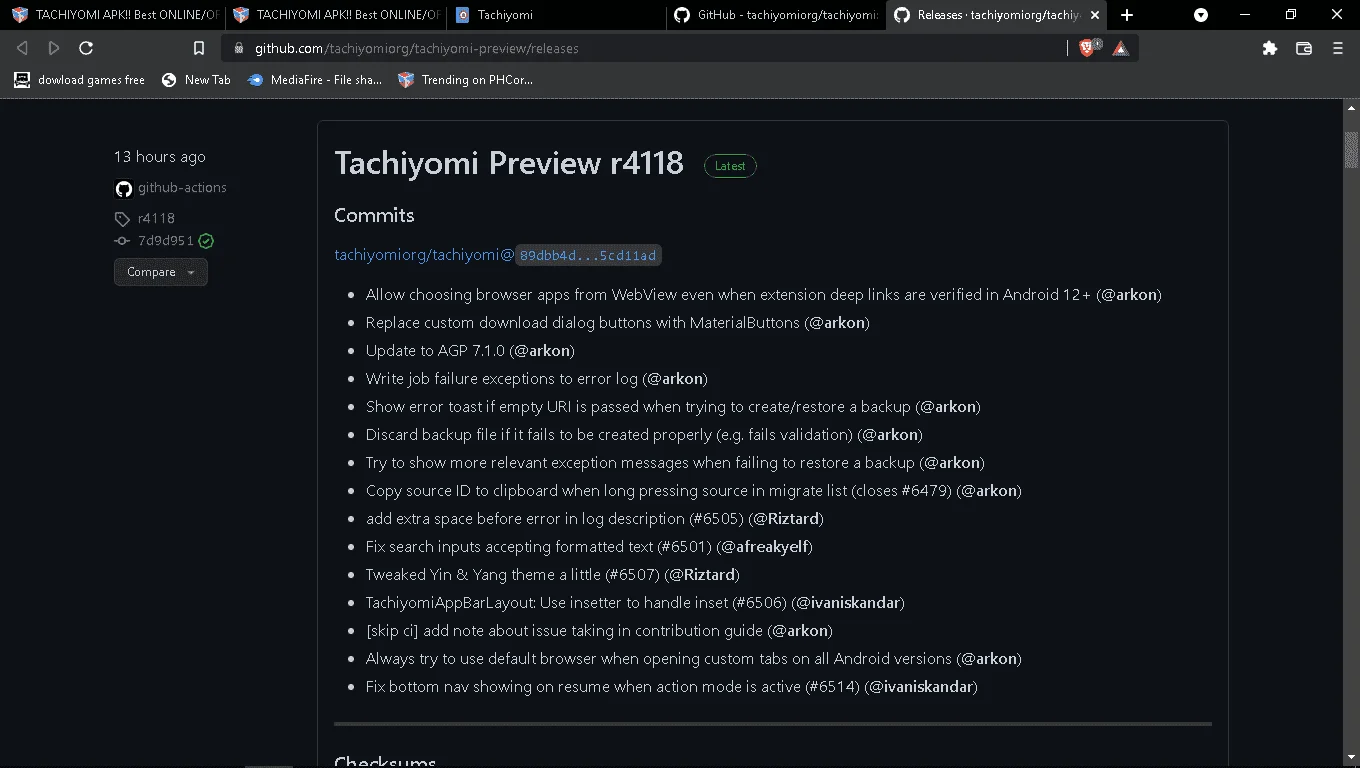1360x768 pixels.
Task: Click the Latest label badge
Action: coord(730,166)
